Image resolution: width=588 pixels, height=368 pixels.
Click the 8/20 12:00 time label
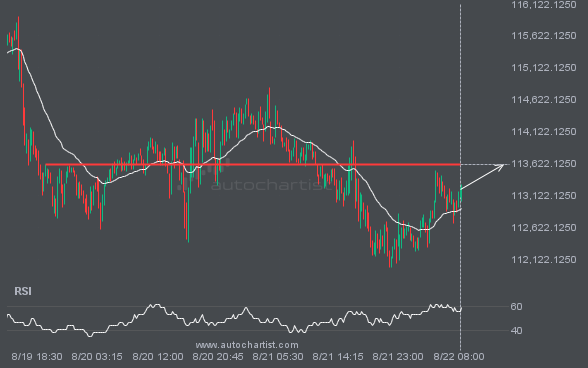(x=158, y=356)
